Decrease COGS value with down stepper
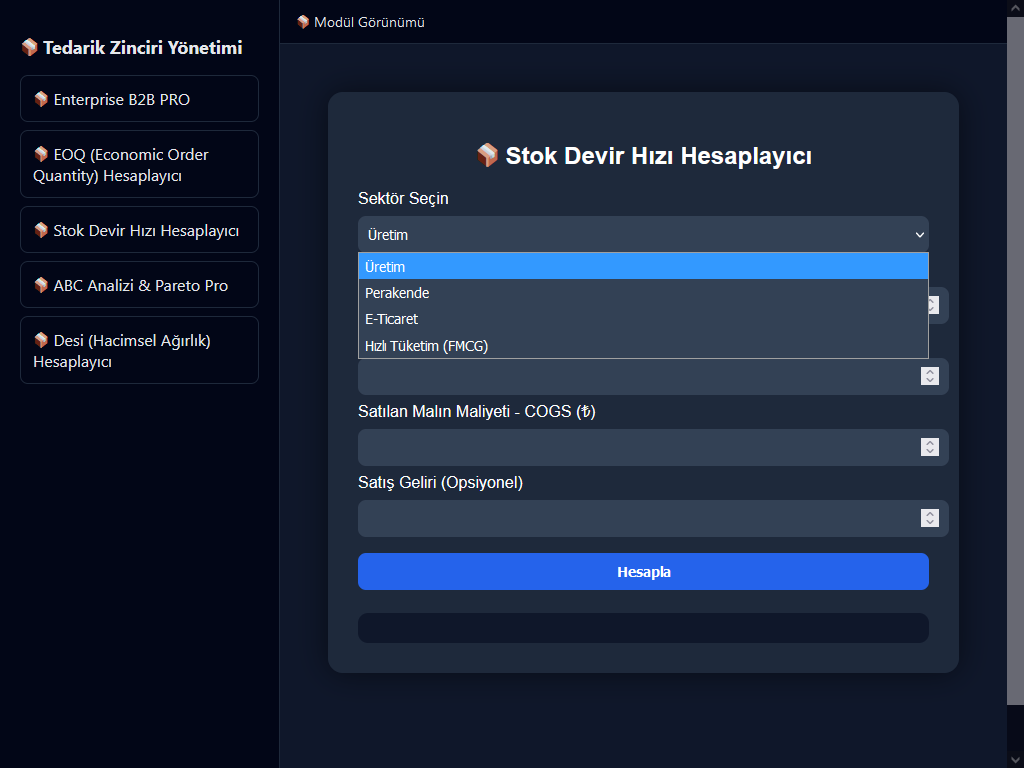1024x768 pixels. [x=930, y=453]
